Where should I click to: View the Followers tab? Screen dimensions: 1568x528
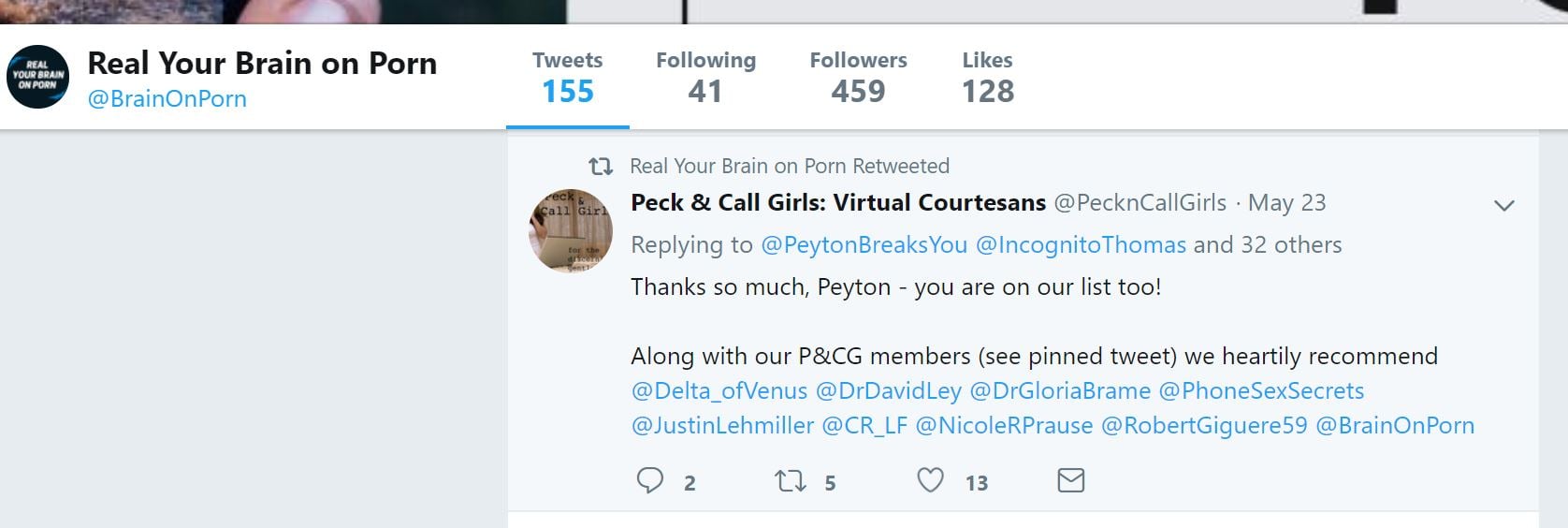[x=858, y=77]
